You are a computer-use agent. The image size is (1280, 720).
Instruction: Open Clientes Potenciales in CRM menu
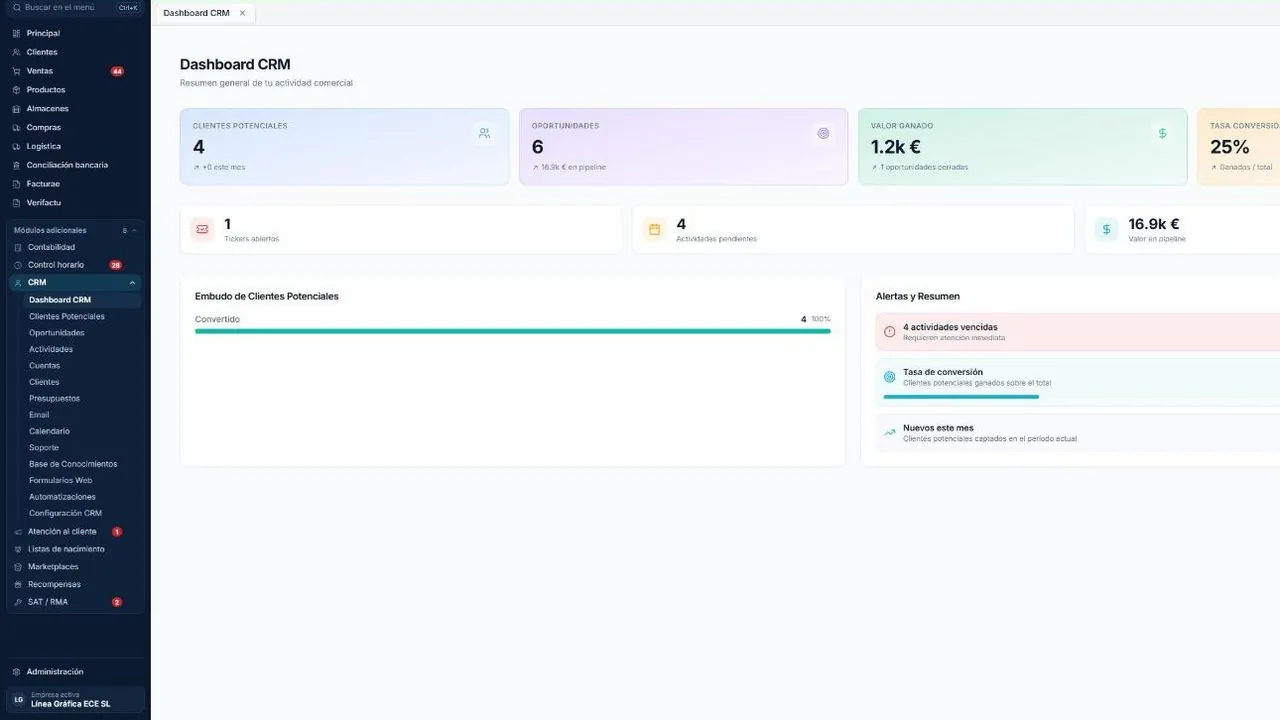[x=67, y=316]
